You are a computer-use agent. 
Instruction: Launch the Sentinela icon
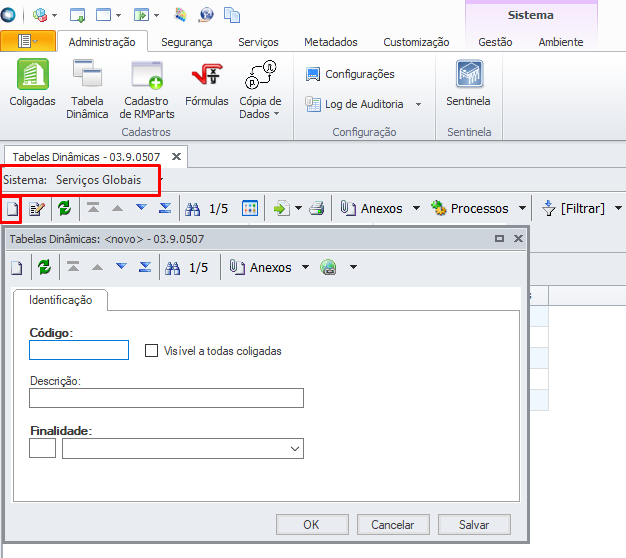469,84
